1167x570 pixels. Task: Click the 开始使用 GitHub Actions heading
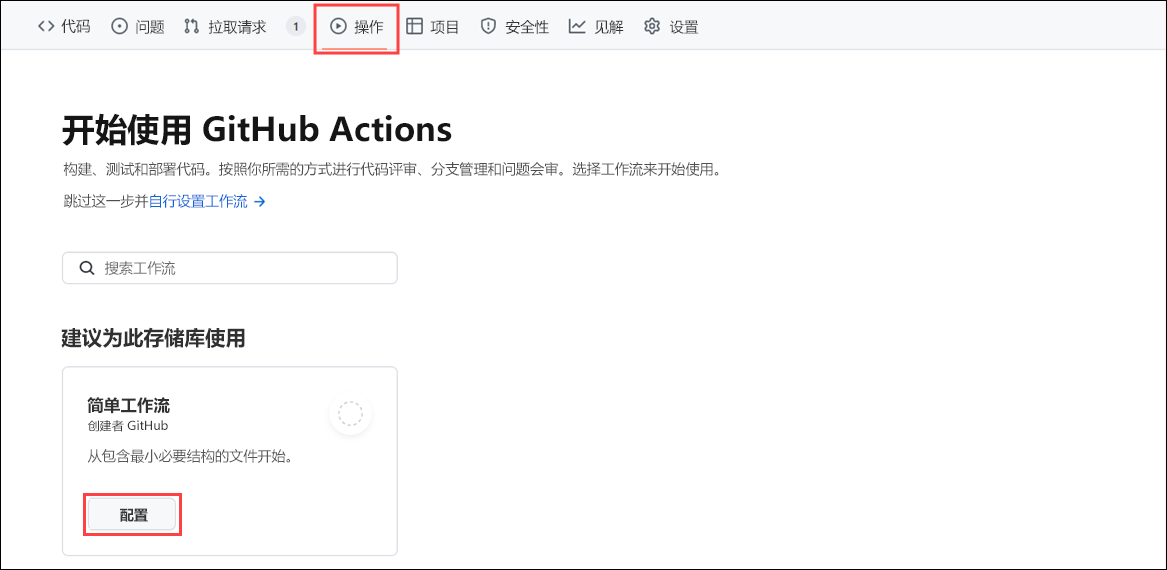pyautogui.click(x=257, y=130)
